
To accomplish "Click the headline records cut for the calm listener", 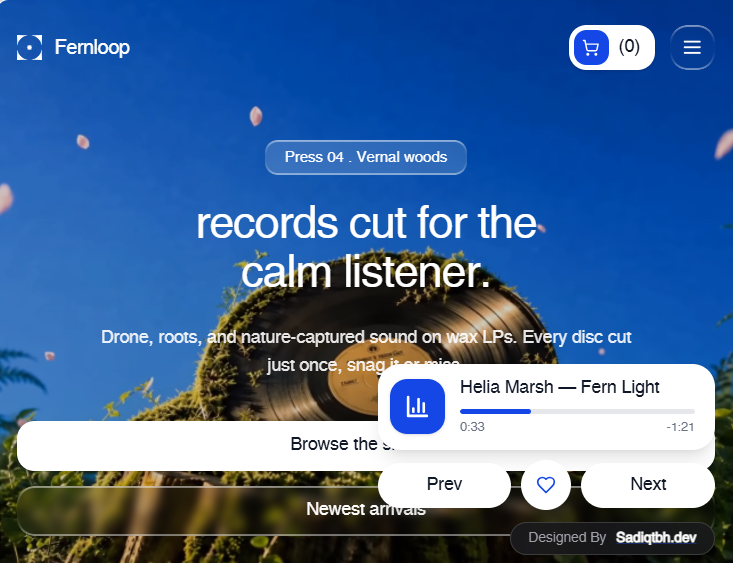I will click(366, 247).
